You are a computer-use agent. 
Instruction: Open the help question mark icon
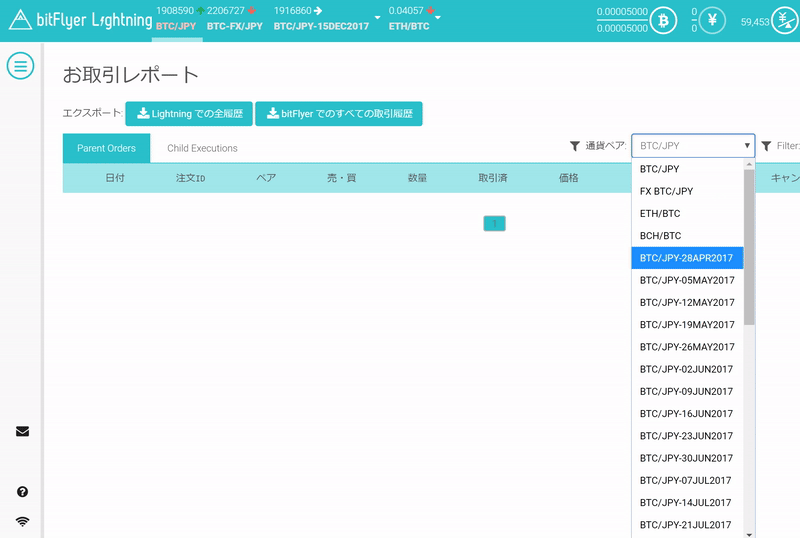point(22,492)
